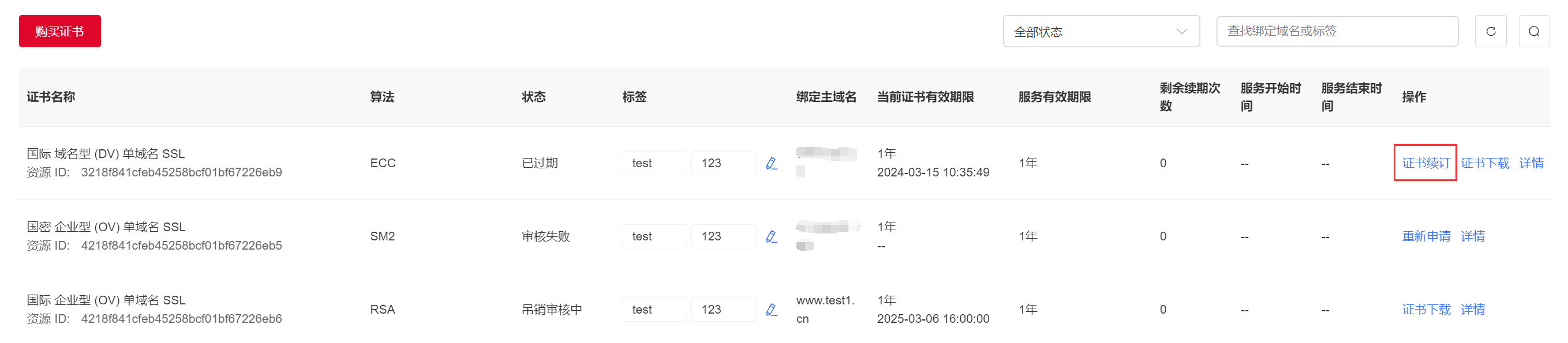Click 证书续订 for the expired certificate

click(1425, 163)
